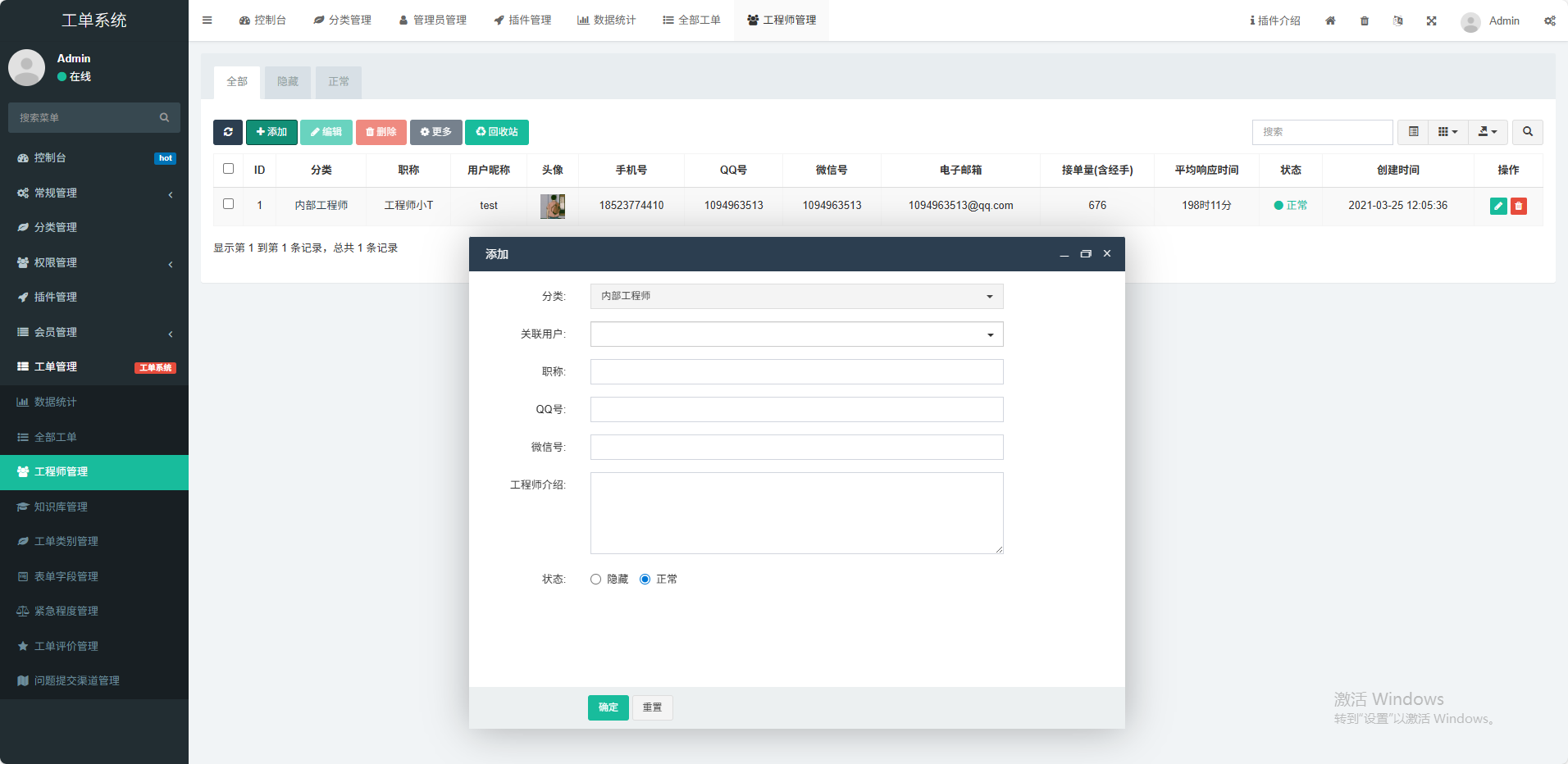Screen dimensions: 1568x764
Task: Check the checkbox for row ID 1
Action: pos(229,204)
